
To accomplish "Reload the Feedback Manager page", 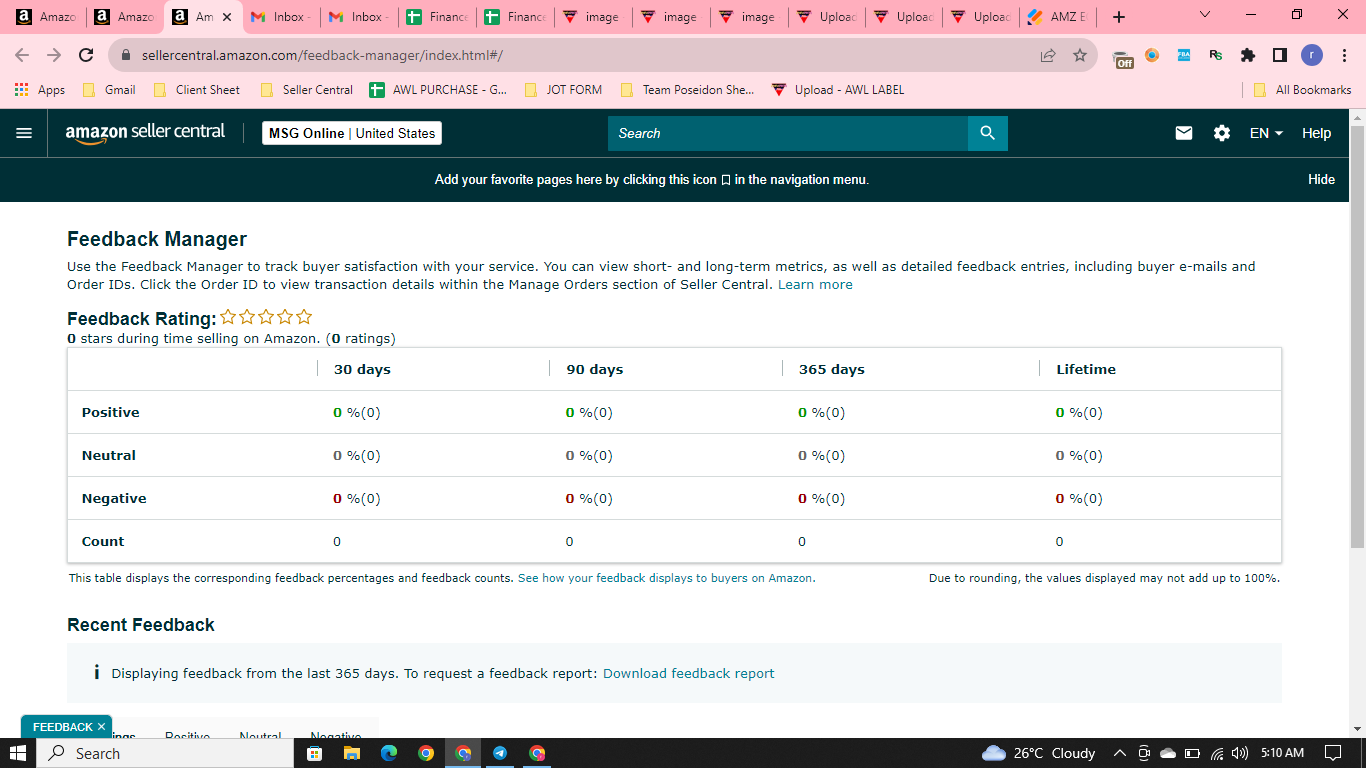I will coord(86,55).
